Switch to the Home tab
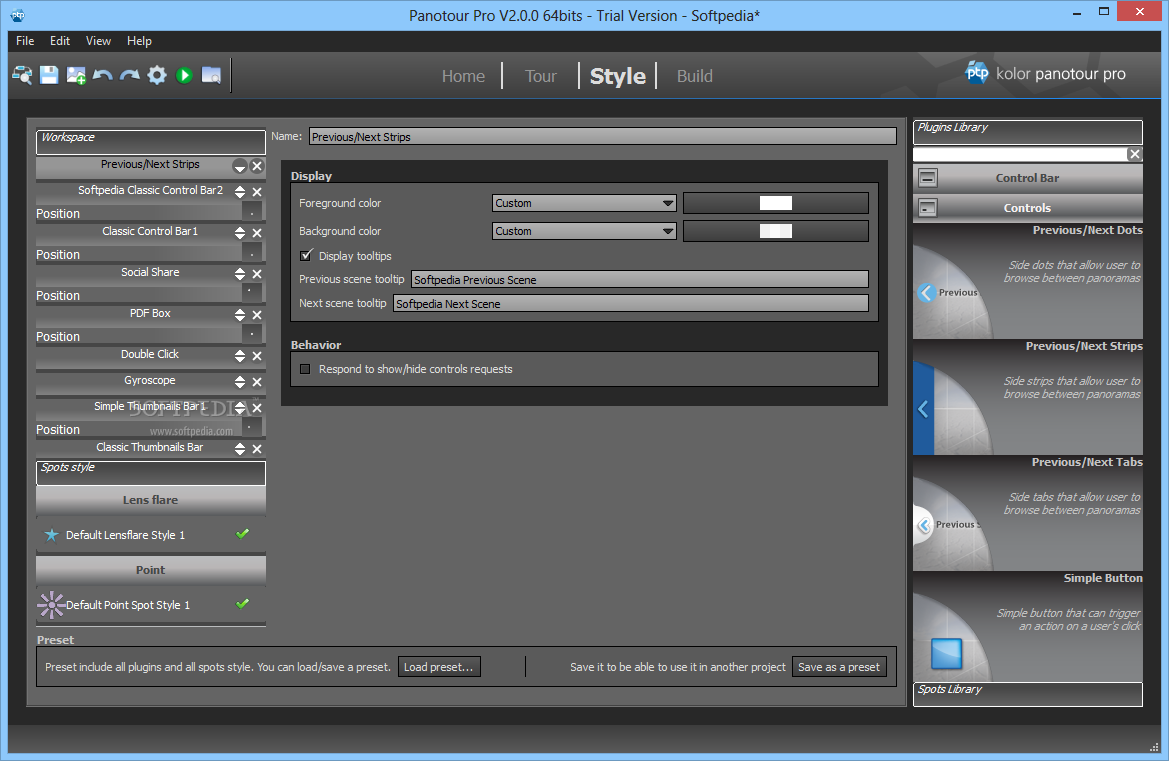 (x=463, y=76)
